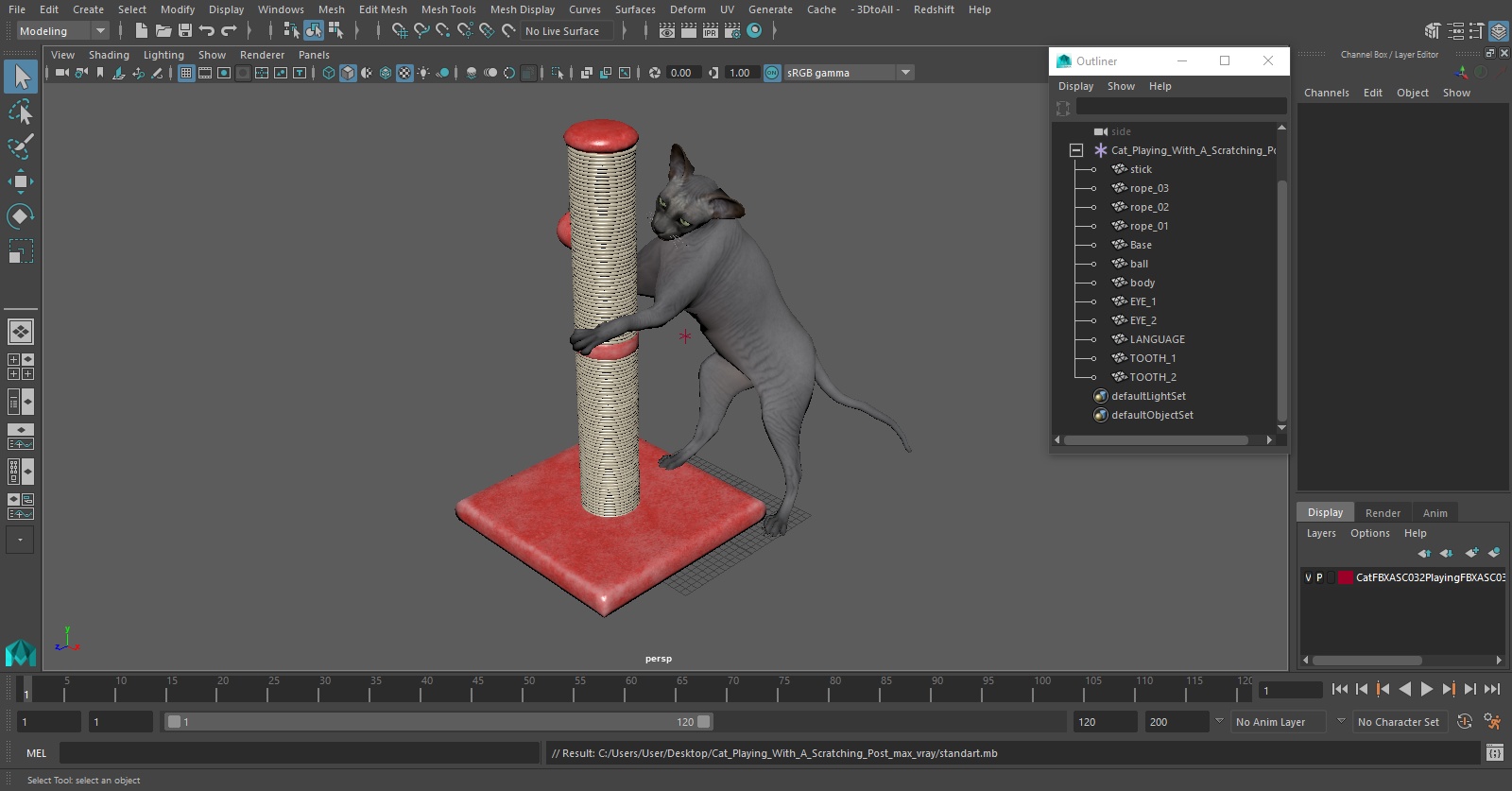1512x791 pixels.
Task: Toggle wireframe shading in viewport
Action: [x=329, y=73]
